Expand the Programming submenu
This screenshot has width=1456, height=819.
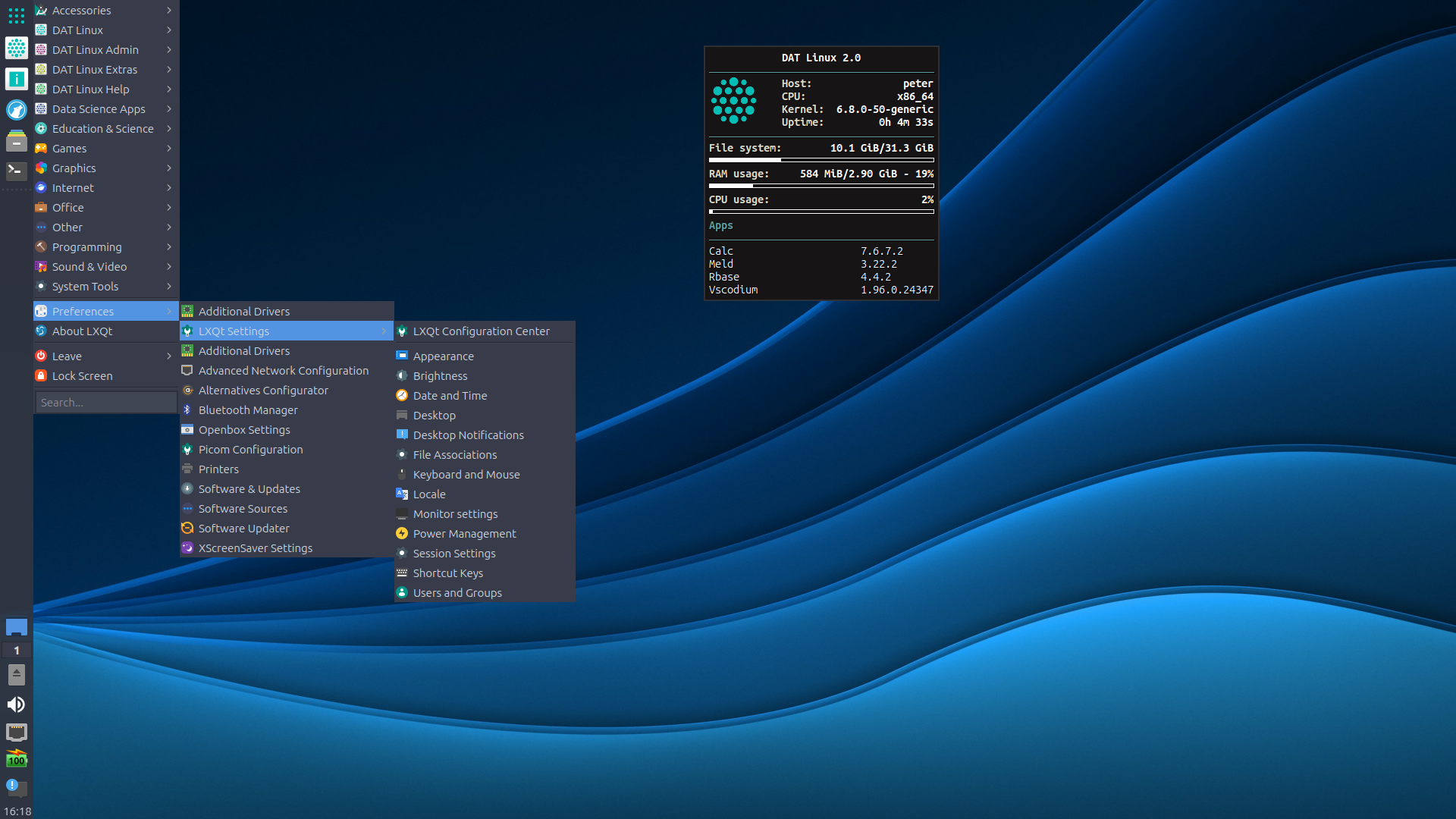(x=105, y=246)
